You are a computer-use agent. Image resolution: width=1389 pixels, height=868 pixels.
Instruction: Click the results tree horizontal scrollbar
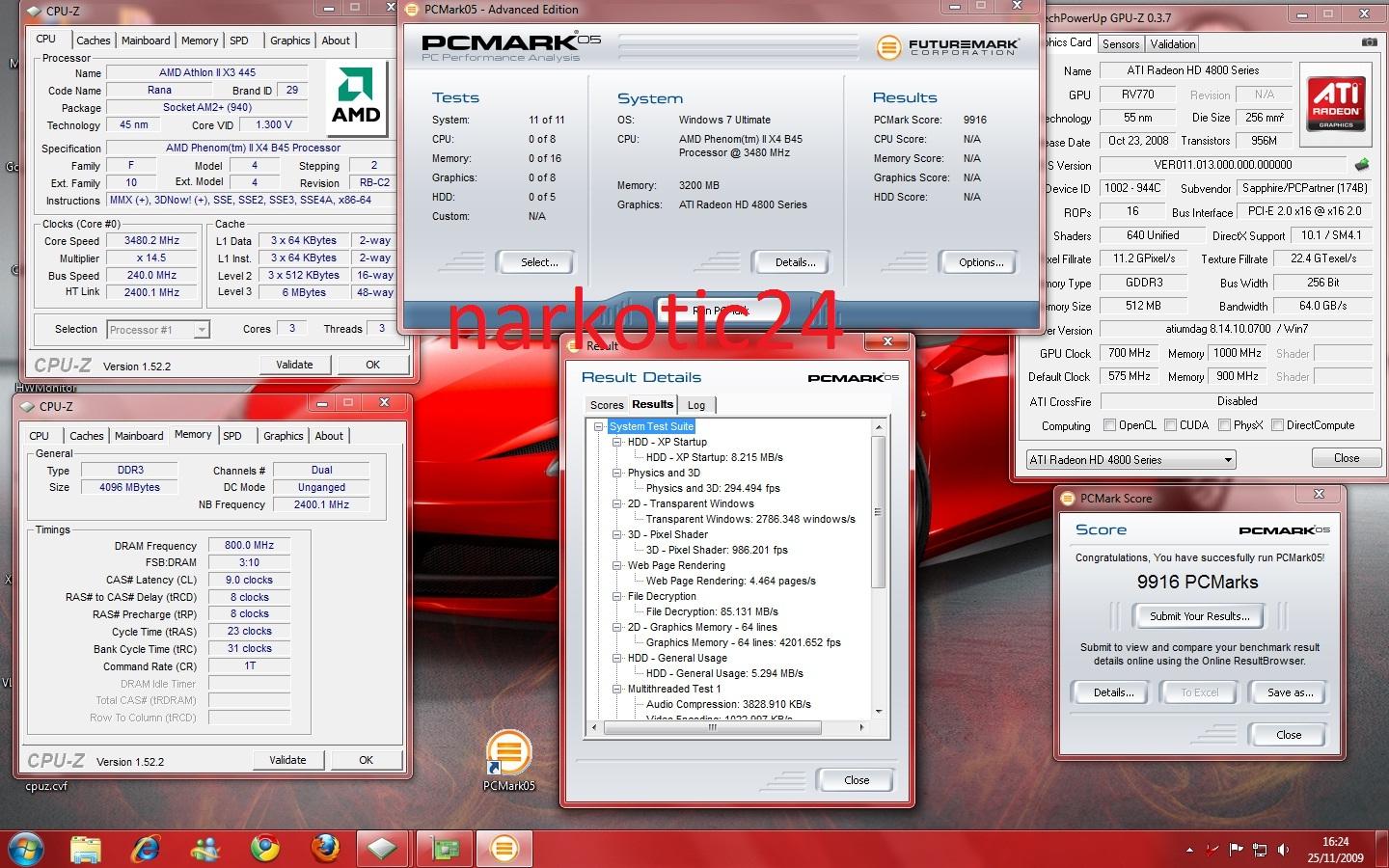(713, 727)
